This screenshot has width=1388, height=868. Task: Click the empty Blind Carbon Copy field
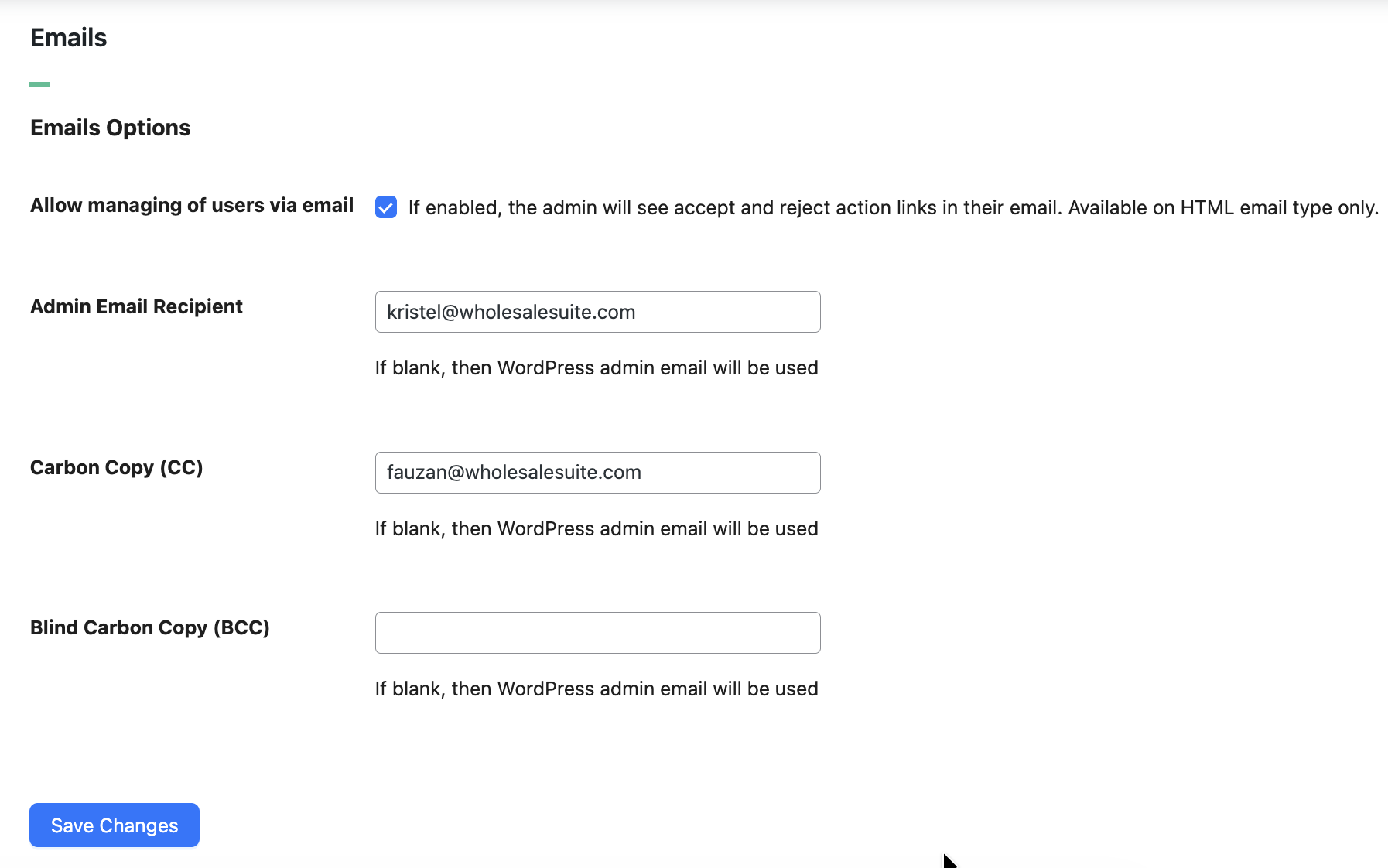click(597, 633)
